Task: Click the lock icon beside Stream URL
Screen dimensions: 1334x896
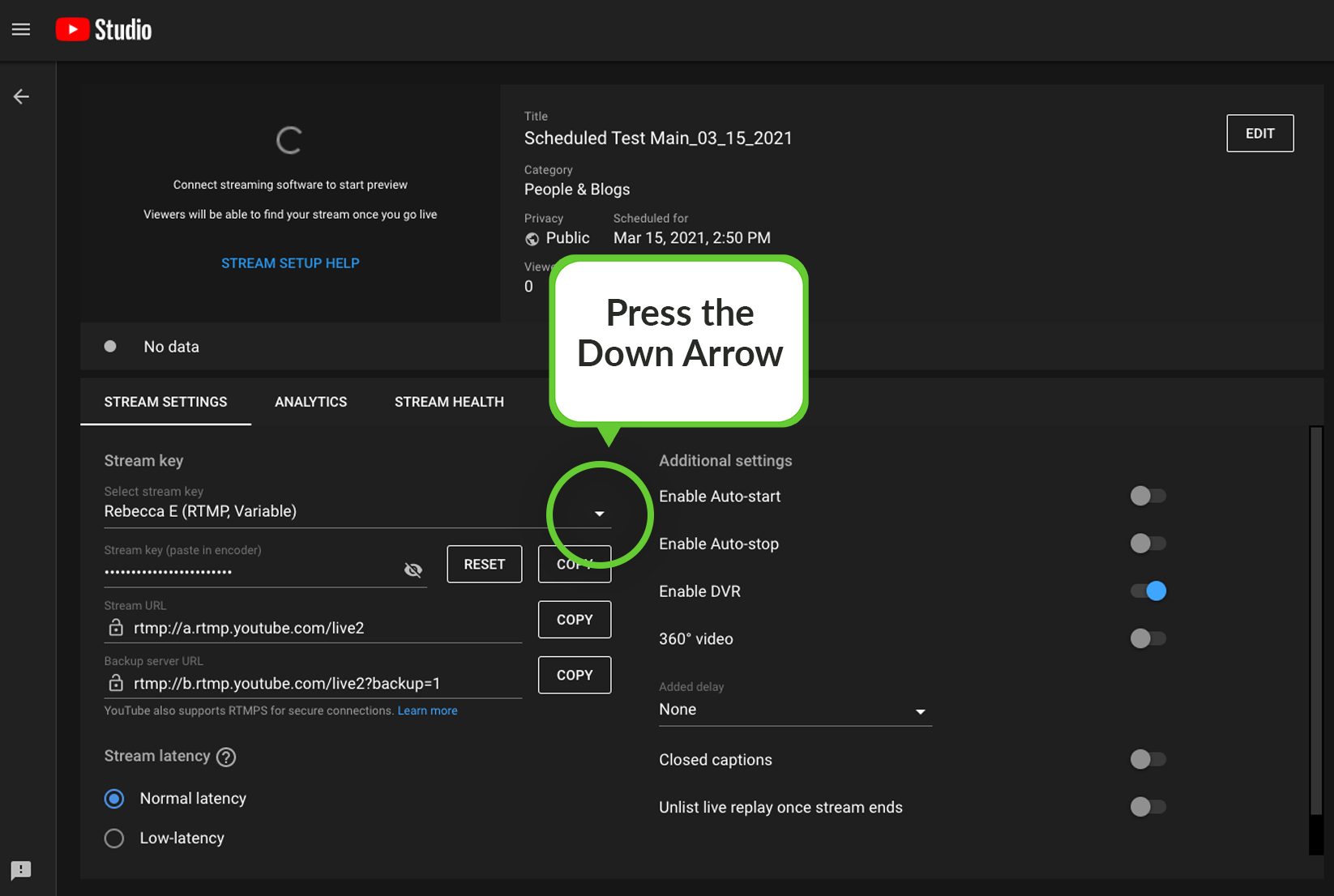Action: click(x=116, y=628)
